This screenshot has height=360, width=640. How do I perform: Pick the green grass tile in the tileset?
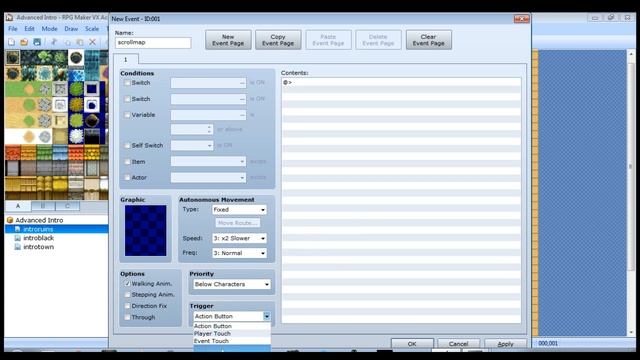(12, 89)
